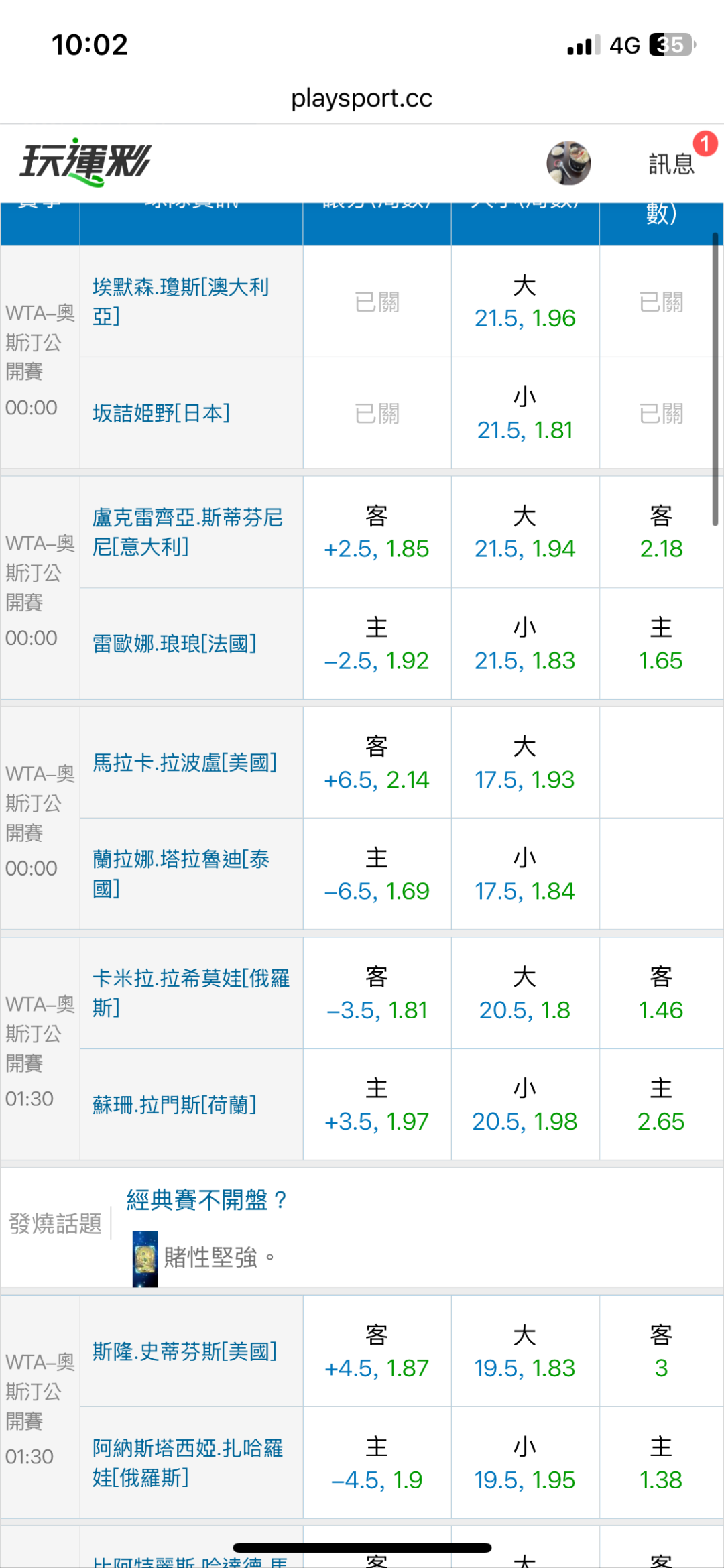The image size is (724, 1568).
Task: Choose 小 17.5, 1.84 under bet
Action: coord(525,874)
